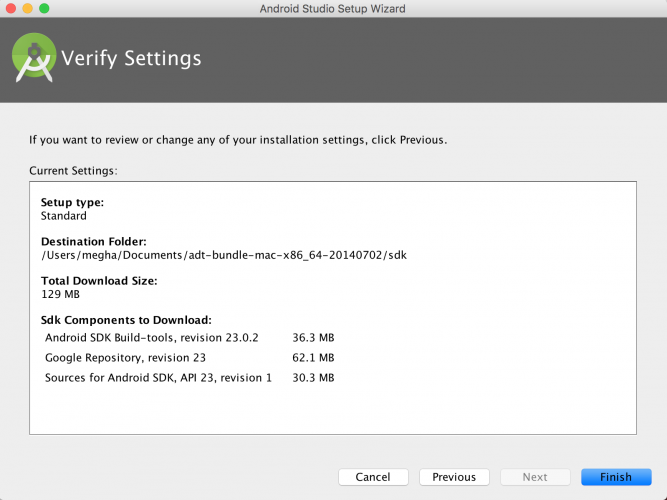667x500 pixels.
Task: Select the 36.3 MB size value
Action: pyautogui.click(x=313, y=337)
